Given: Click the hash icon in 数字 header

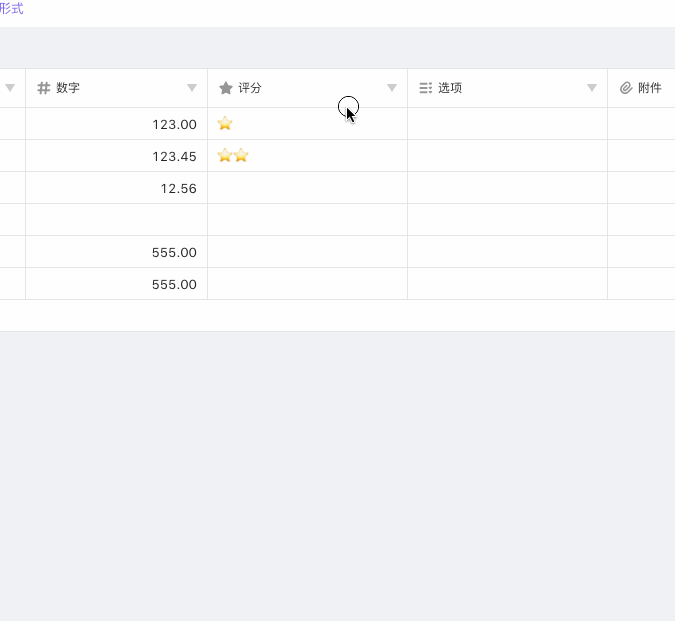Looking at the screenshot, I should 44,88.
